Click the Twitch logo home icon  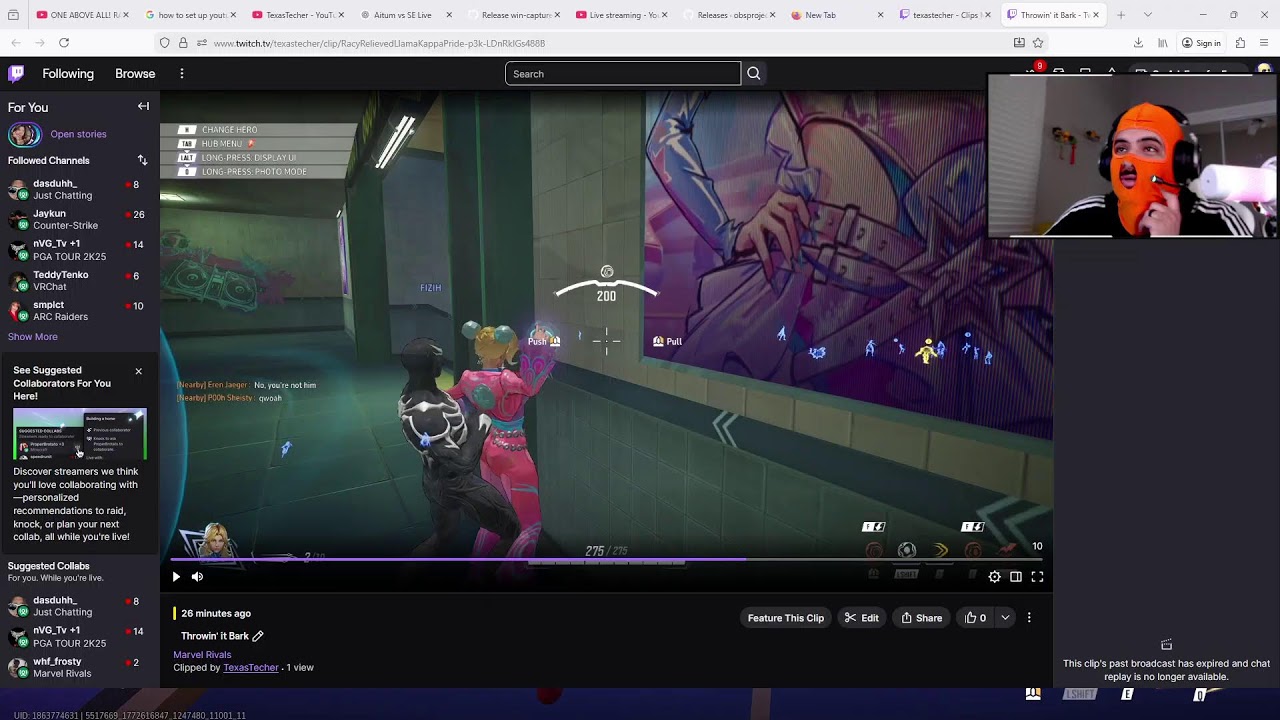point(16,73)
